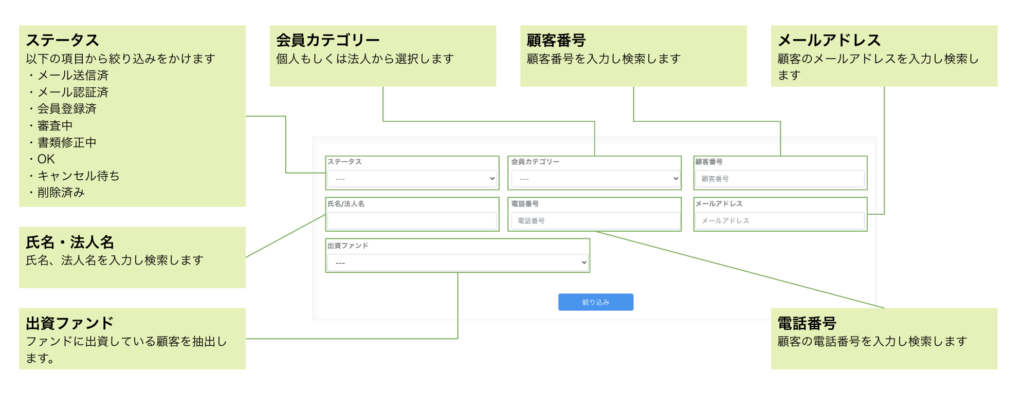Select the 出資ファンド callout heading at bottom left

69,323
